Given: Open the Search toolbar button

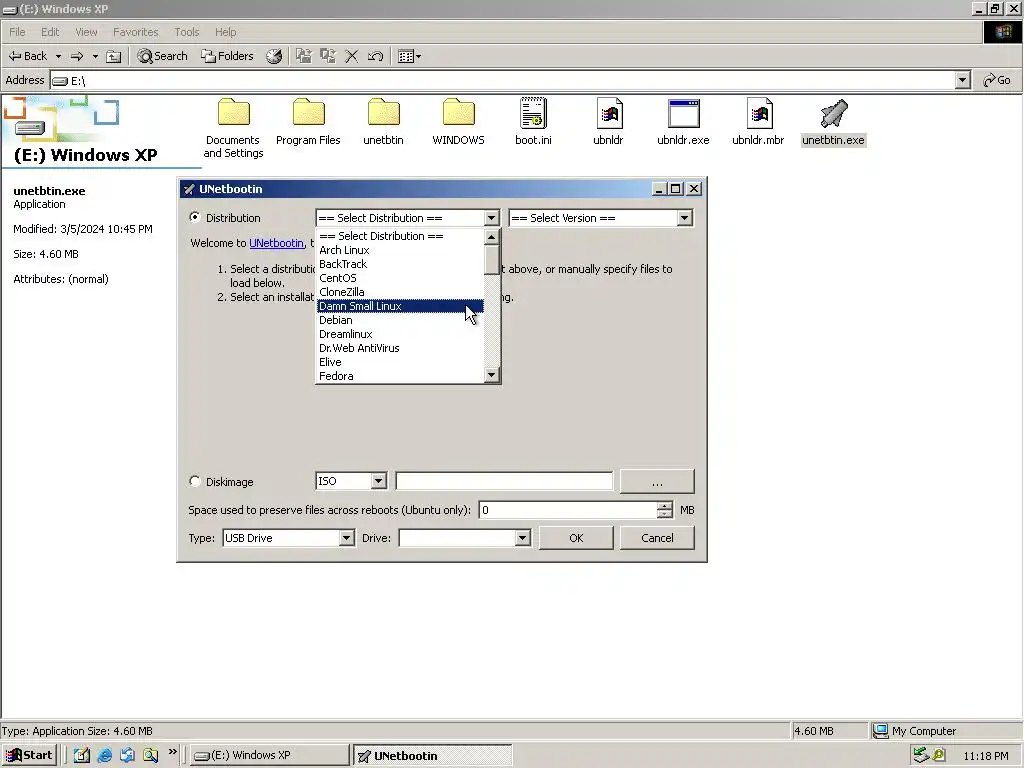Looking at the screenshot, I should 163,56.
